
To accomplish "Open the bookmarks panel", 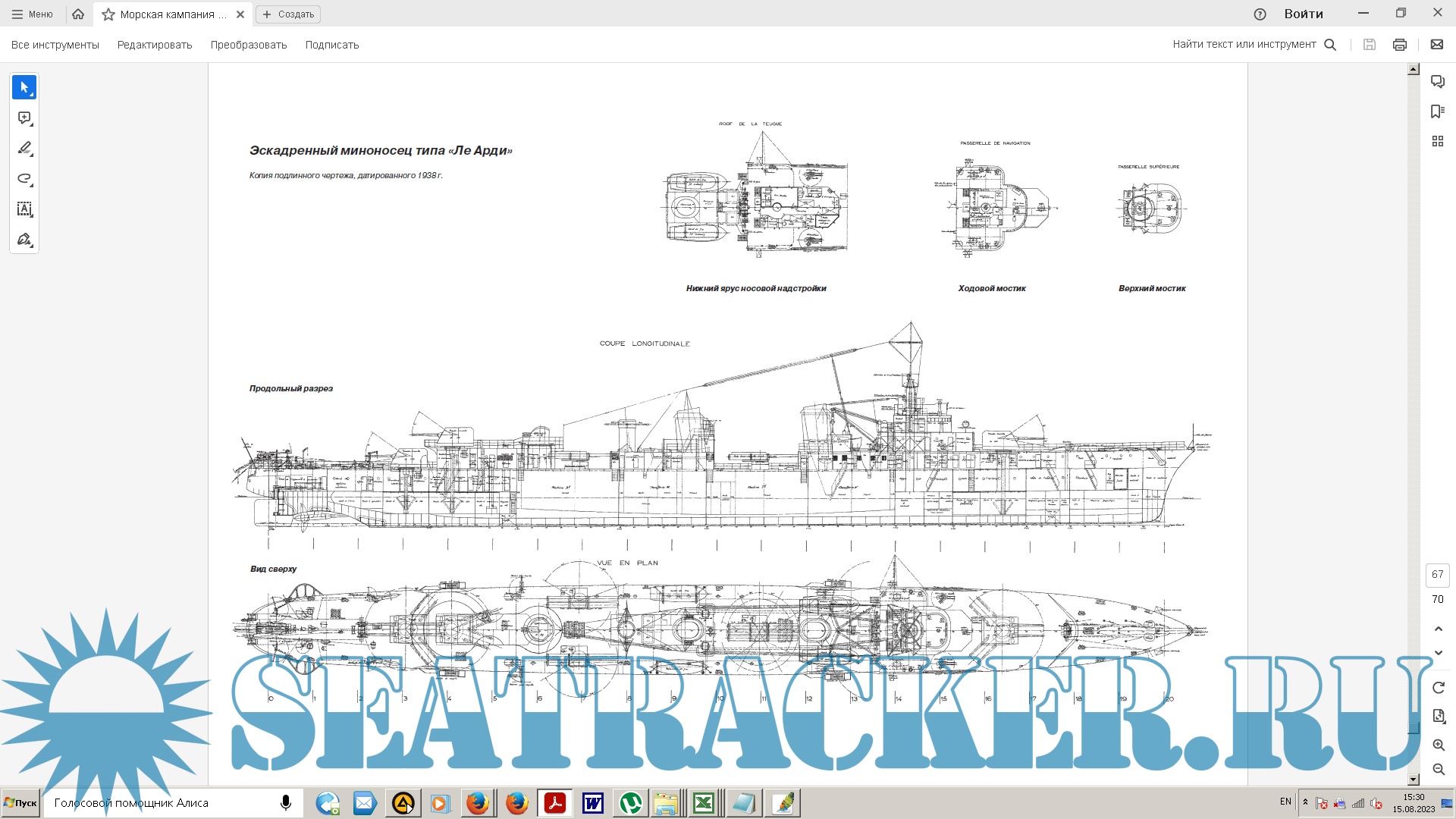I will pos(1437,111).
